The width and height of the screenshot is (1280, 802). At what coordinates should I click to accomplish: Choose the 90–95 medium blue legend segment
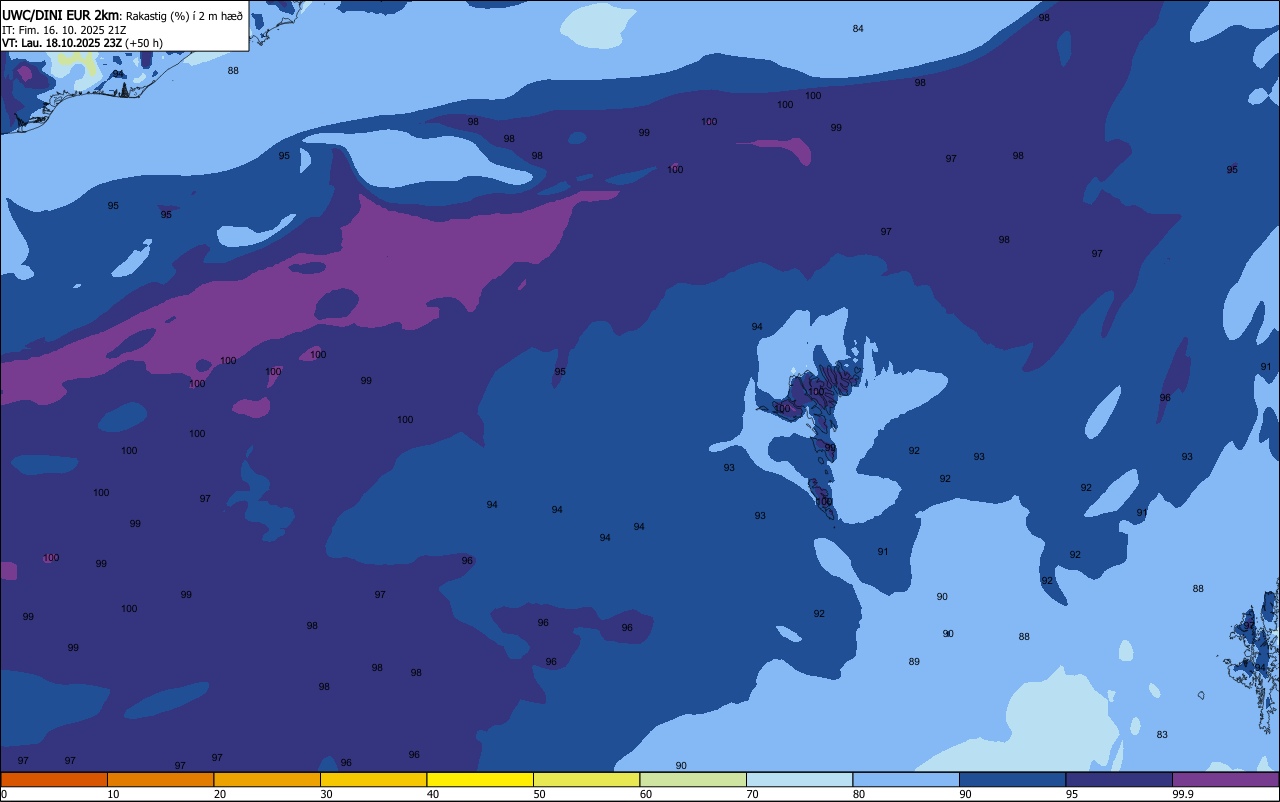coord(1012,779)
